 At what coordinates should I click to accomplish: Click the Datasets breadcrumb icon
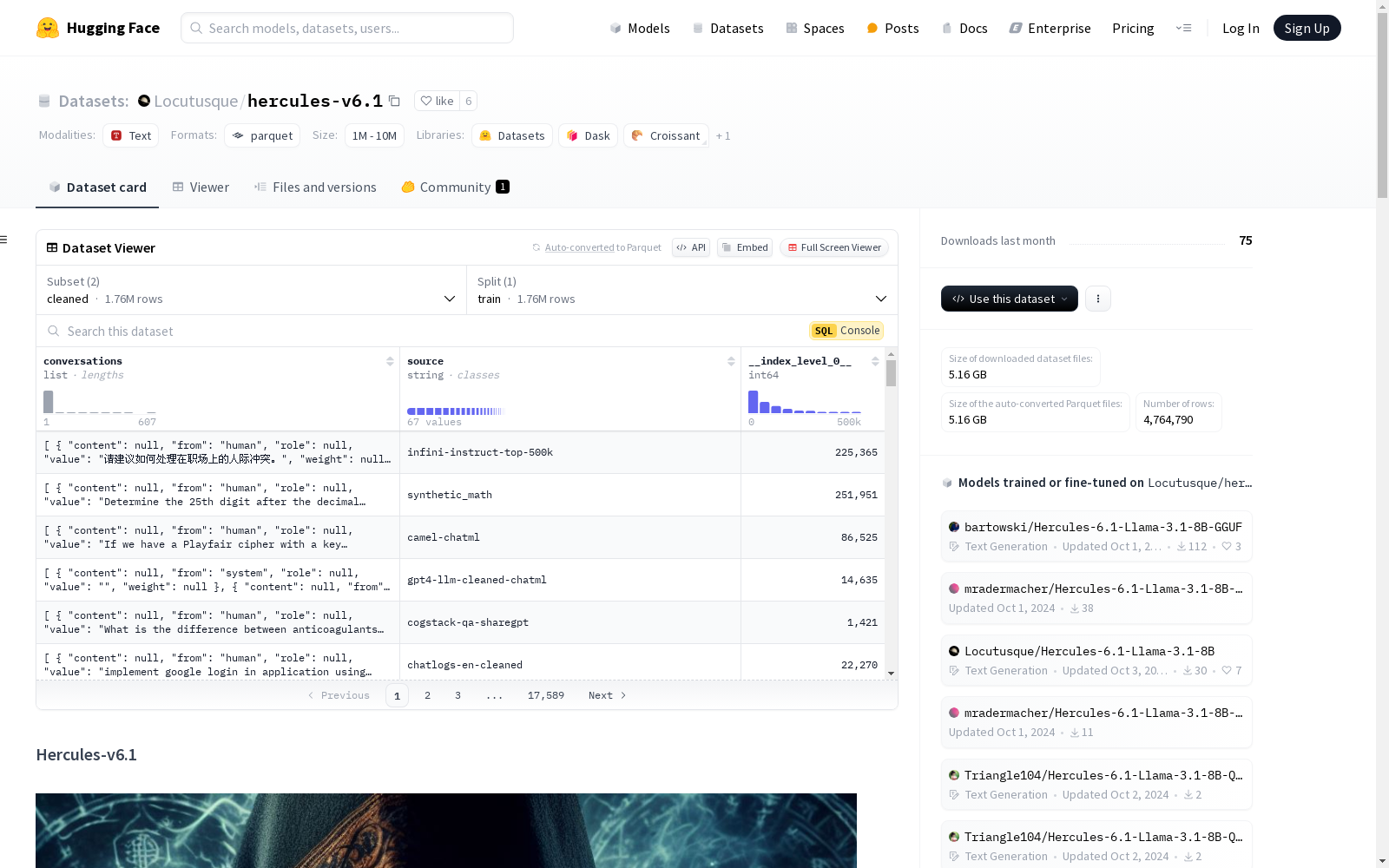pos(44,101)
